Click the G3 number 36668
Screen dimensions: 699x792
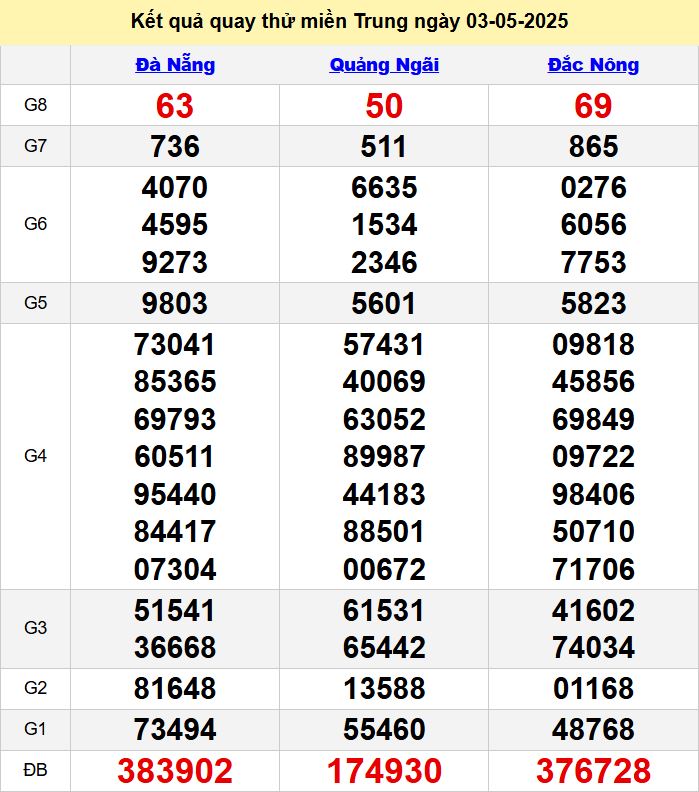tap(175, 648)
